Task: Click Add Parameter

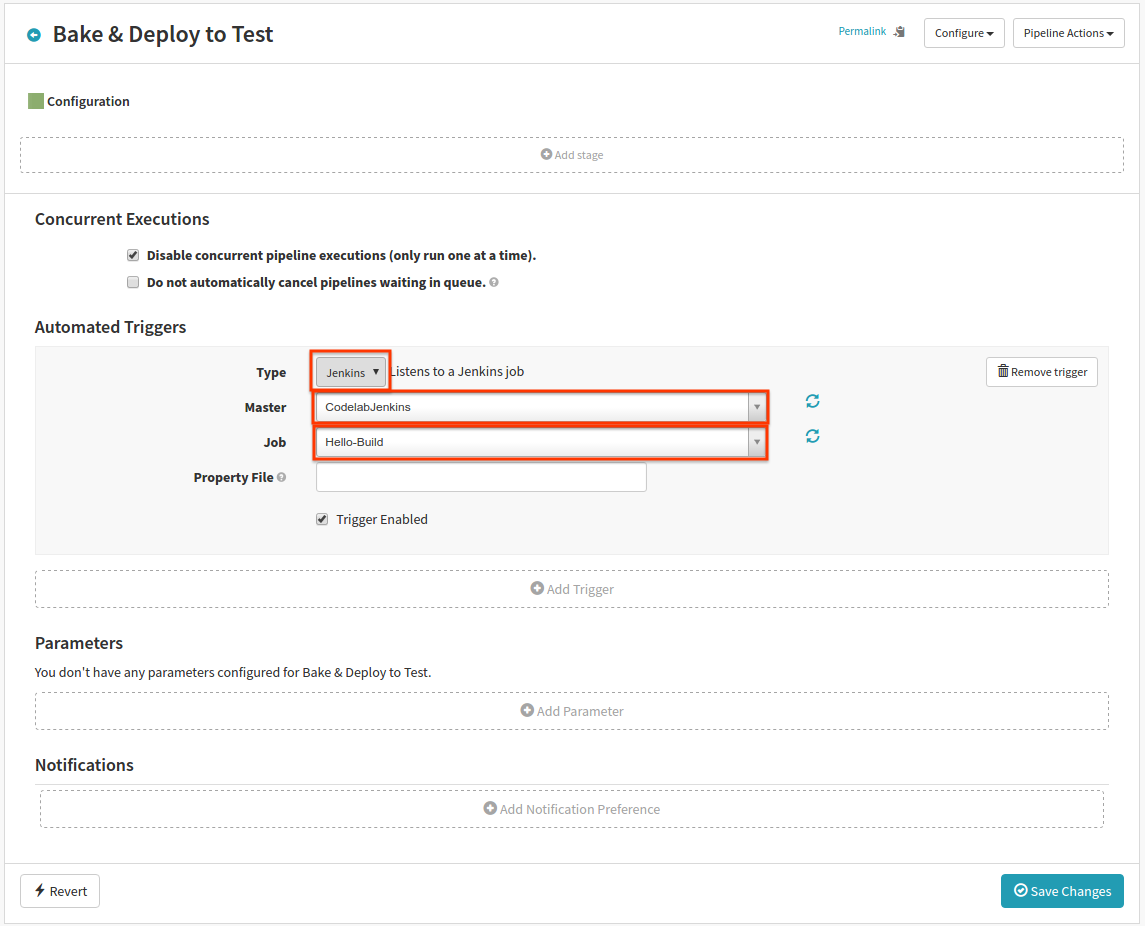Action: (572, 711)
